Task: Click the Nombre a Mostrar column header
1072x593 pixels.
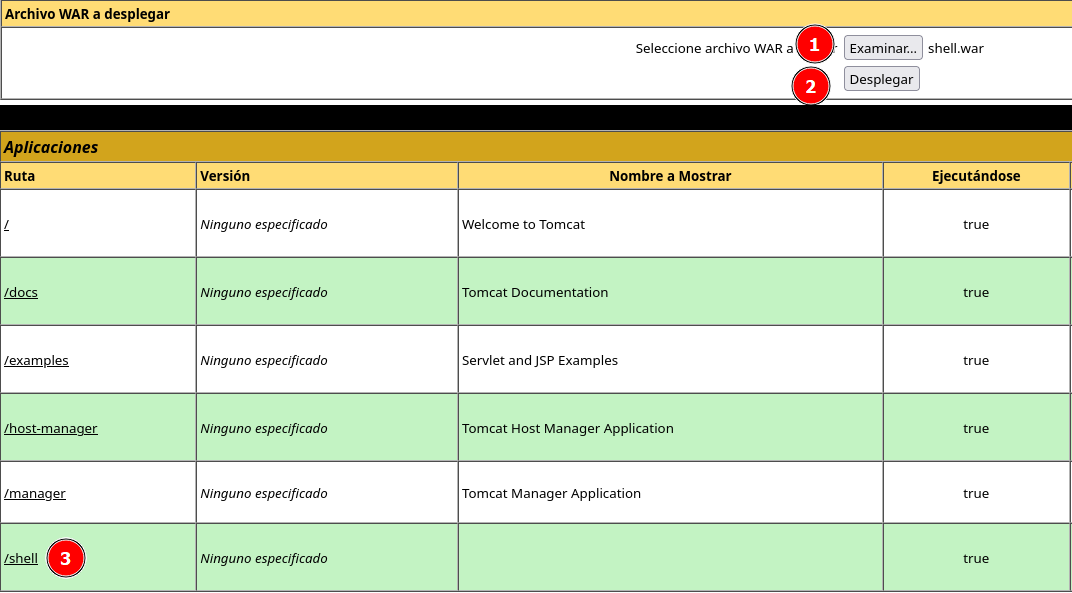Action: pyautogui.click(x=670, y=176)
